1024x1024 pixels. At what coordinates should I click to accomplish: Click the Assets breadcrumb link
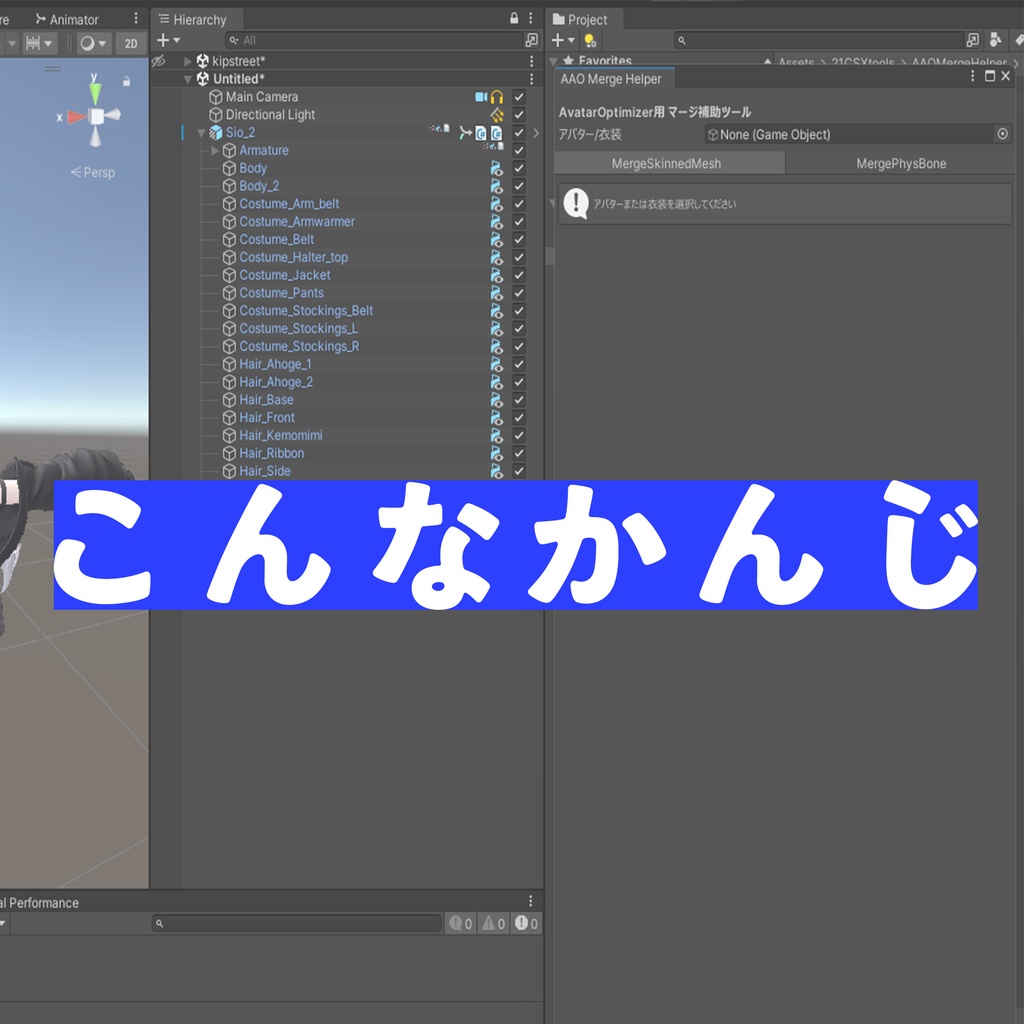tap(795, 62)
